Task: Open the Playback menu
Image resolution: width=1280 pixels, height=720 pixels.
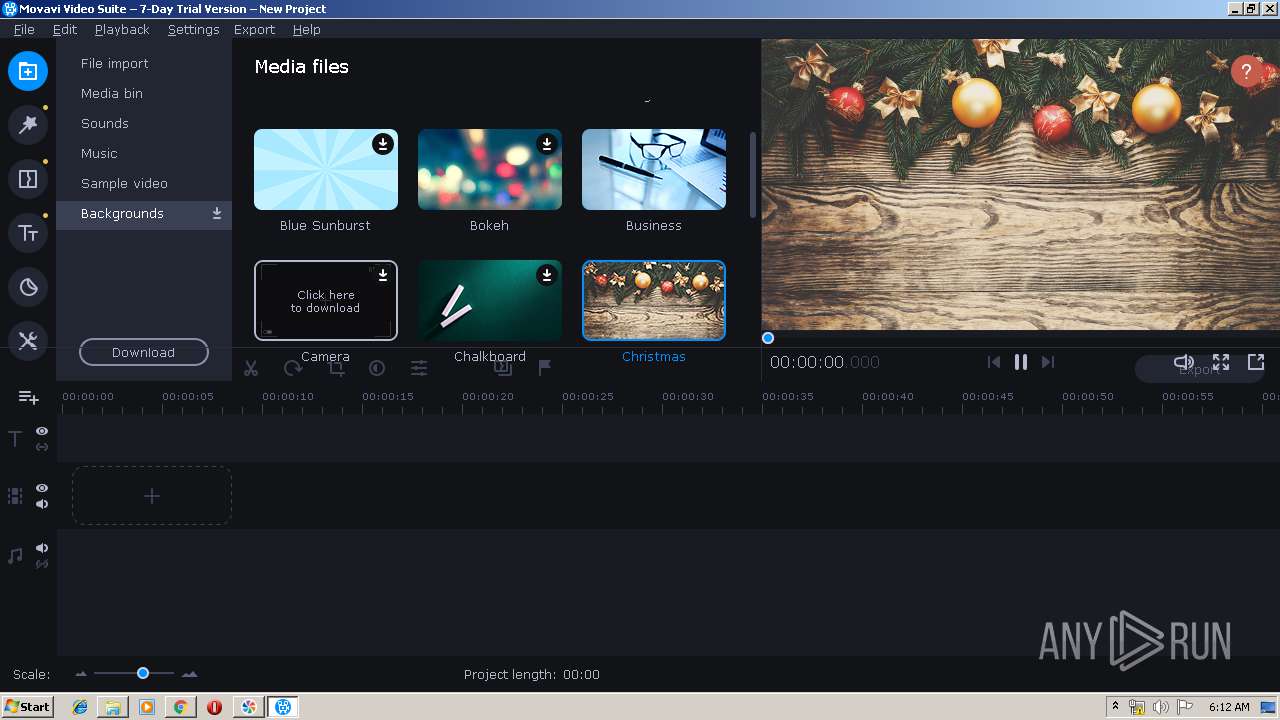Action: coord(122,29)
